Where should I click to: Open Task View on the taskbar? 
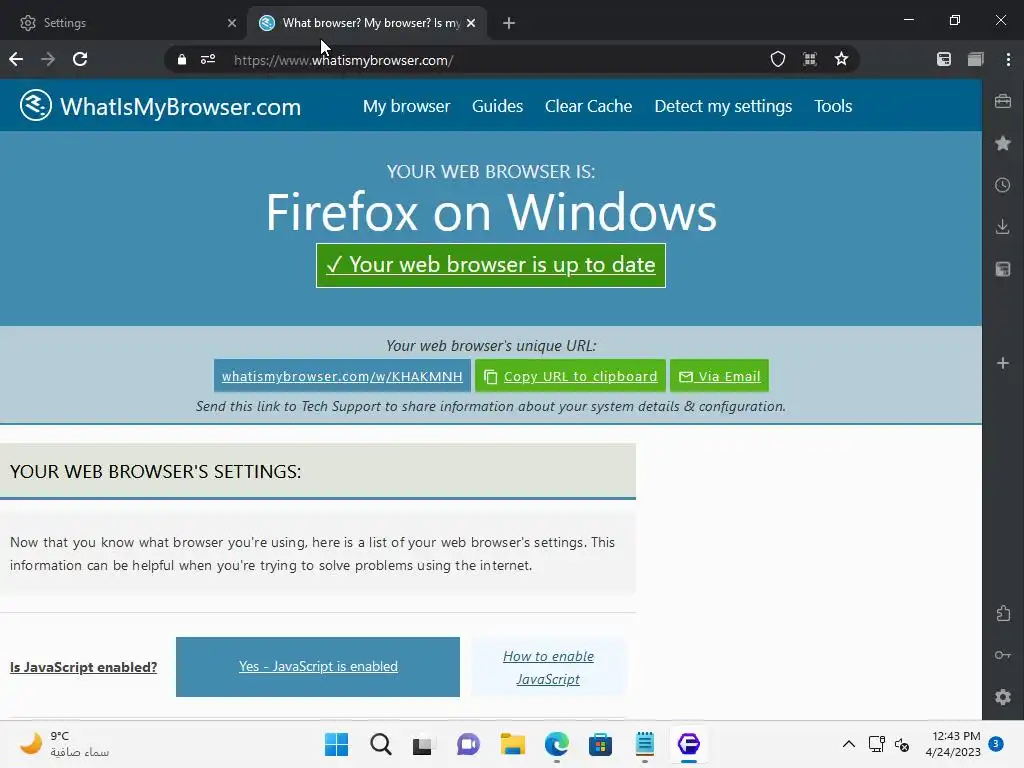423,744
